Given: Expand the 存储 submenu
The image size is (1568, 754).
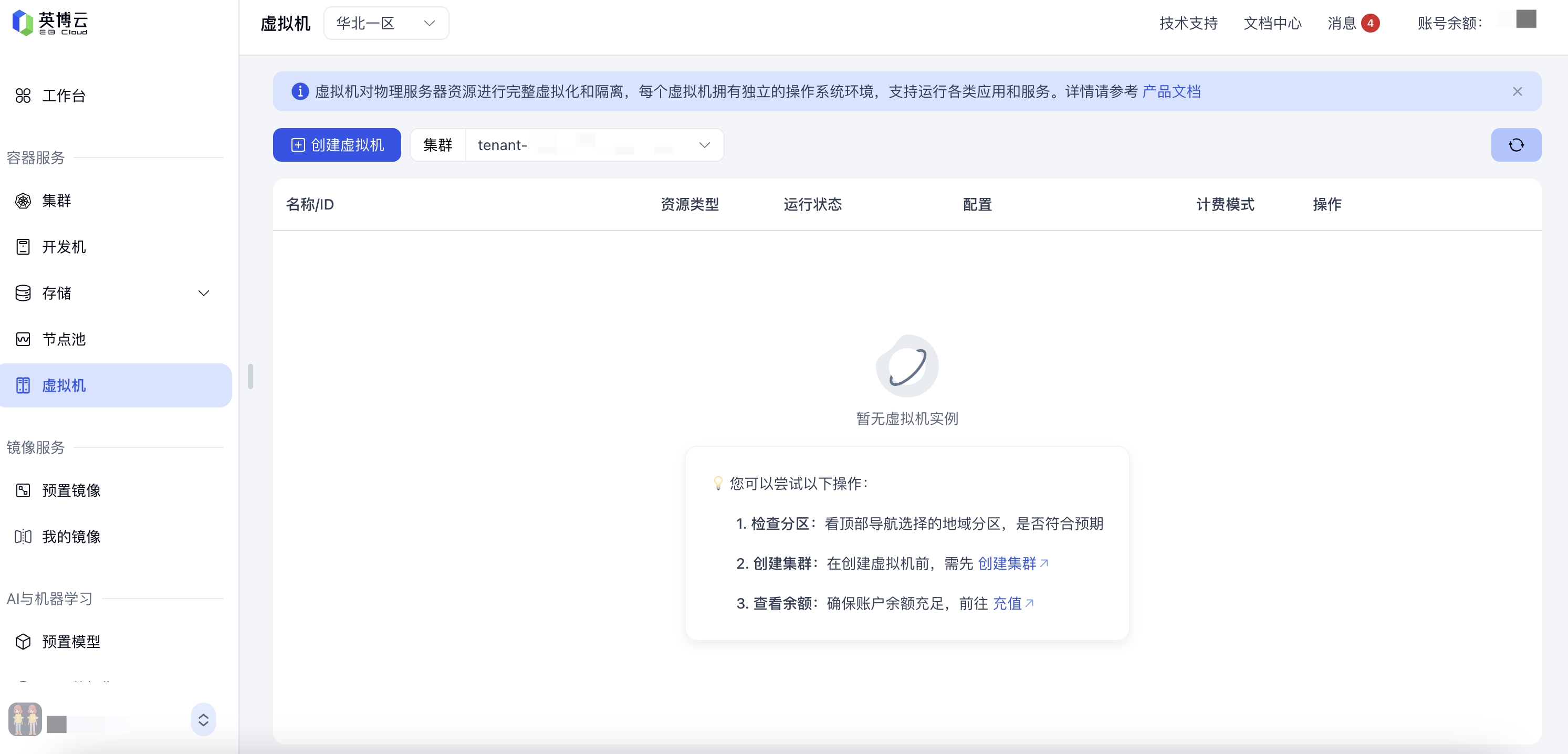Looking at the screenshot, I should (x=203, y=294).
